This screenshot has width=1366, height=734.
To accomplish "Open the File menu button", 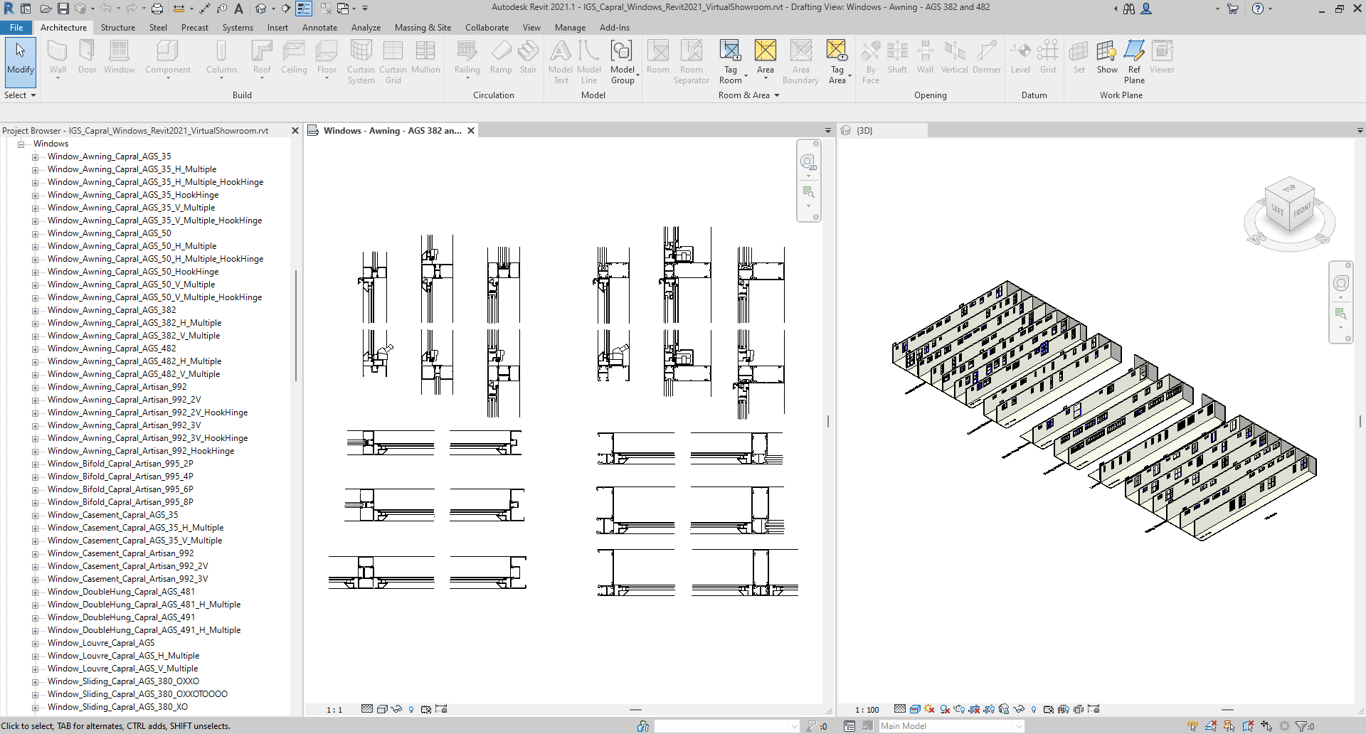I will [16, 28].
